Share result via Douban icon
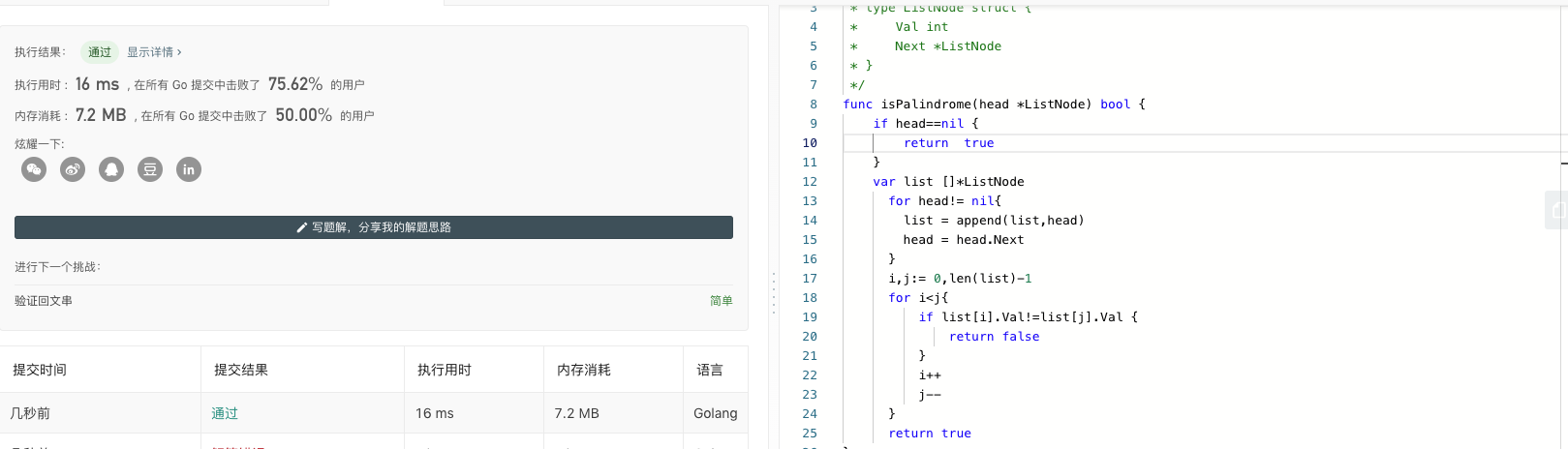Viewport: 1568px width, 449px height. pos(150,169)
